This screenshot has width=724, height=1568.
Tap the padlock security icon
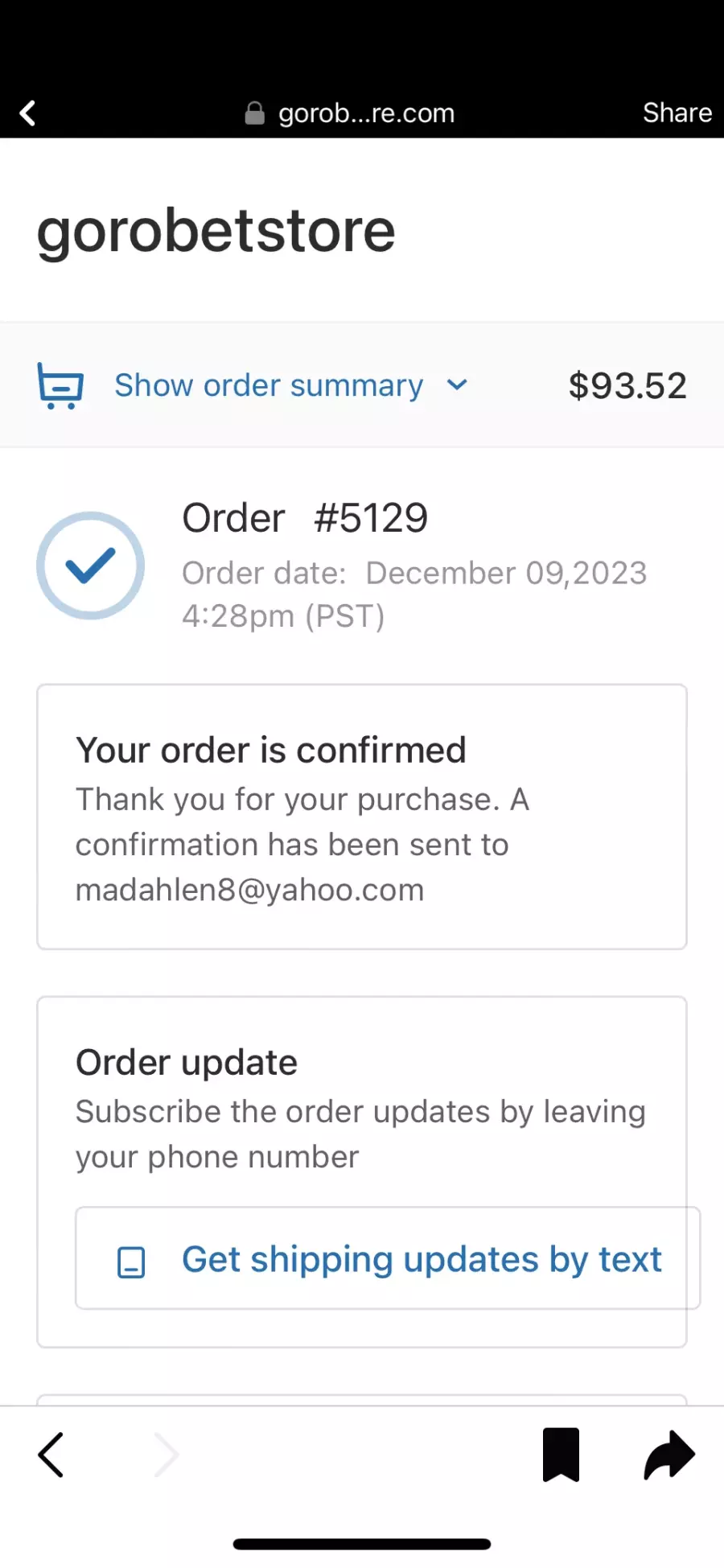[255, 113]
